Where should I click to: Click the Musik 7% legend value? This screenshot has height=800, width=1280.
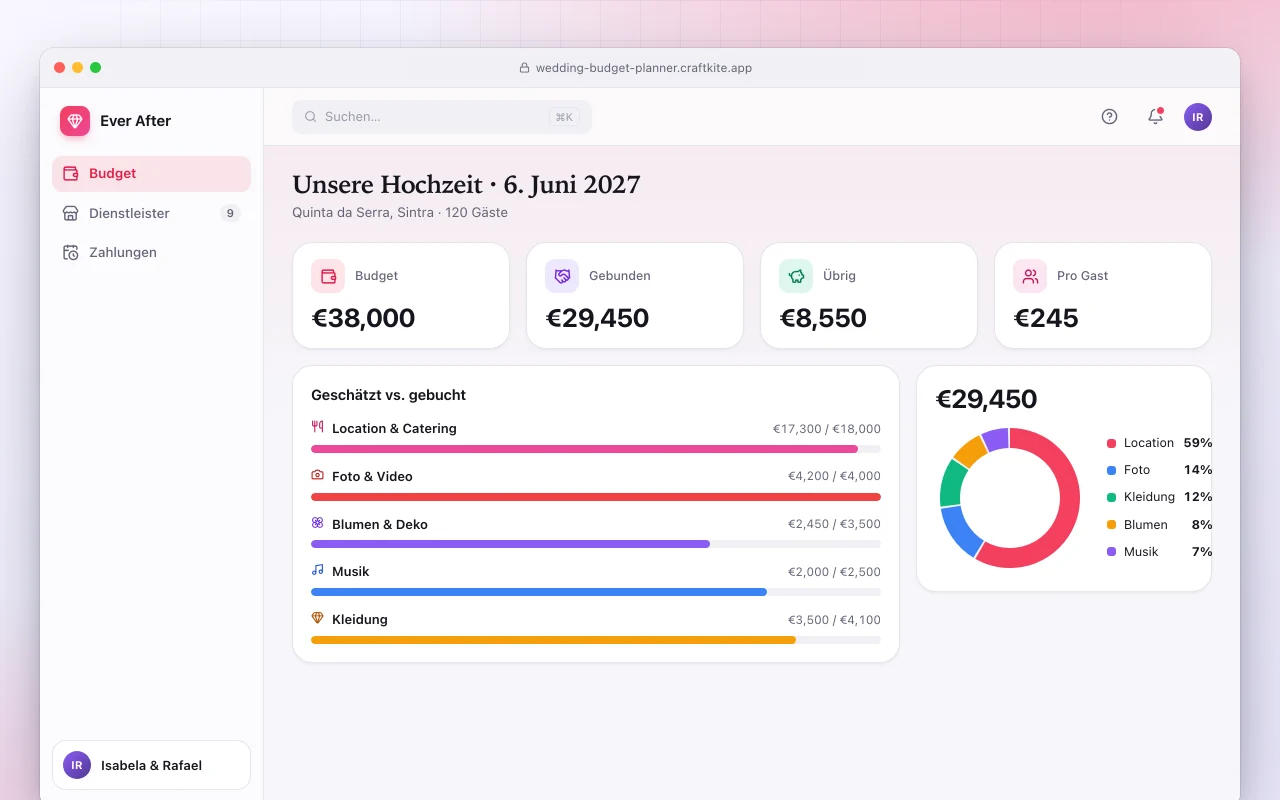(1202, 551)
